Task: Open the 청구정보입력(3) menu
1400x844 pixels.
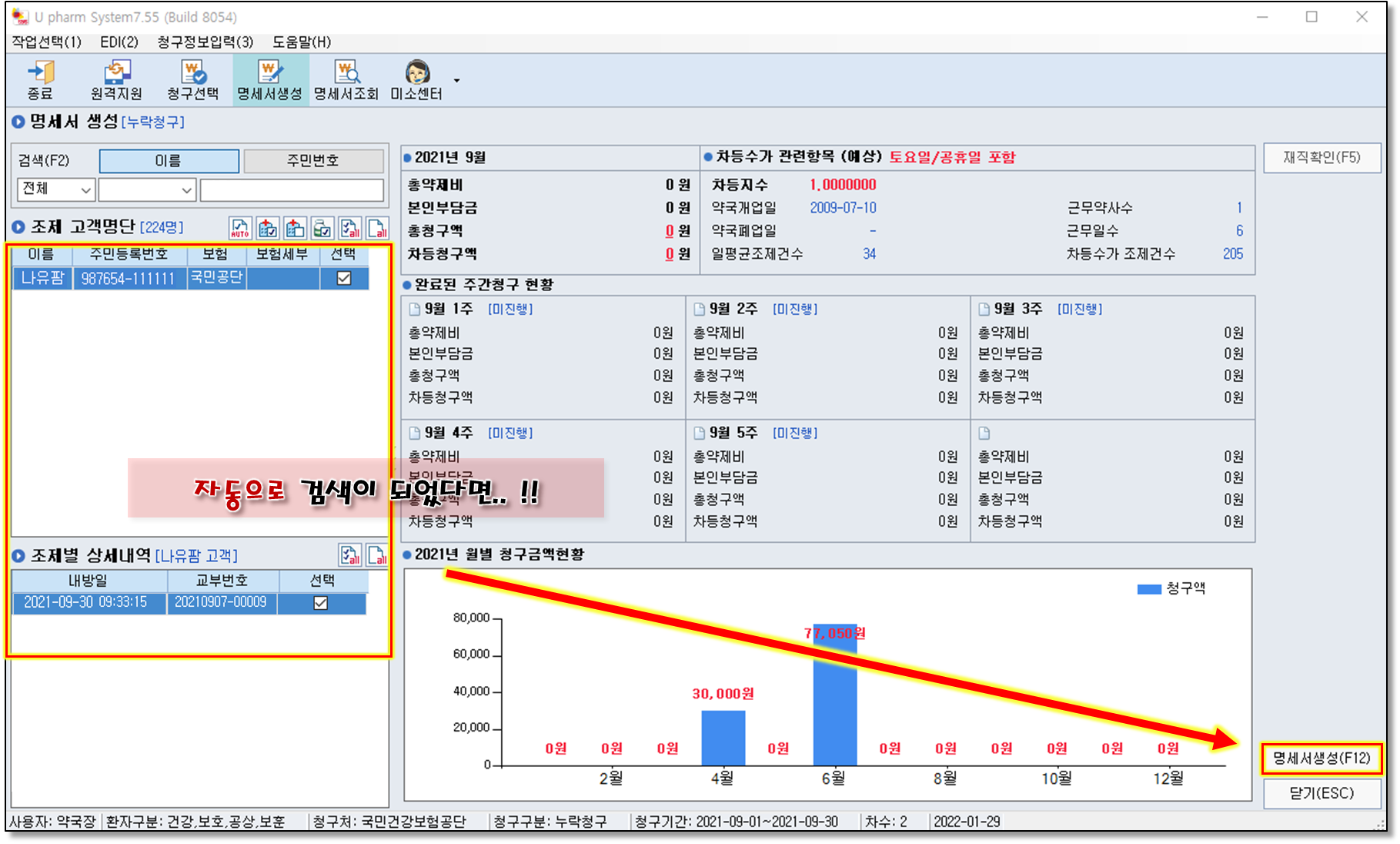Action: [x=205, y=42]
